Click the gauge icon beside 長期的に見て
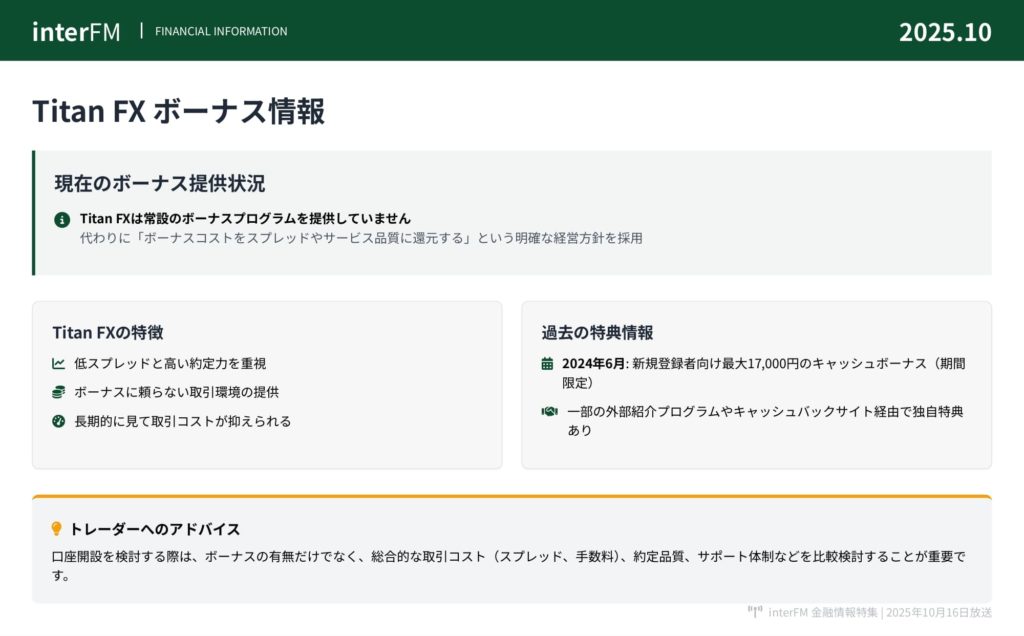The image size is (1024, 636). coord(59,421)
